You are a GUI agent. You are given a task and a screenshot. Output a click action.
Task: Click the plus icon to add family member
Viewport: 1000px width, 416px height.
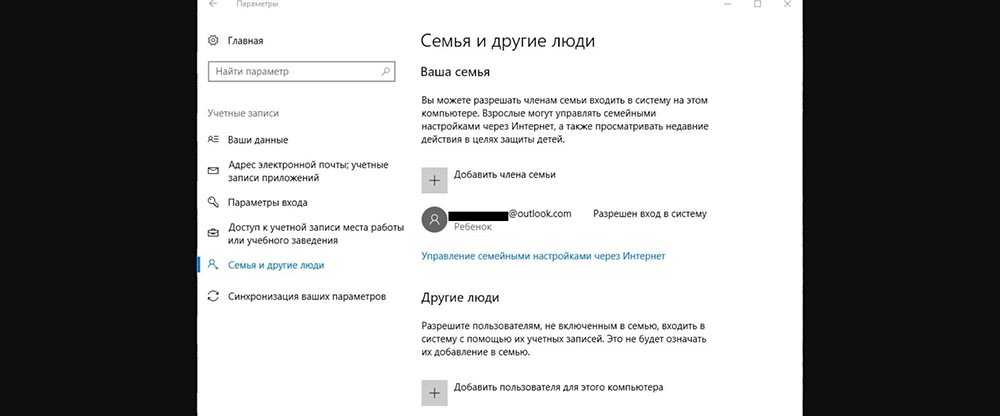point(434,180)
